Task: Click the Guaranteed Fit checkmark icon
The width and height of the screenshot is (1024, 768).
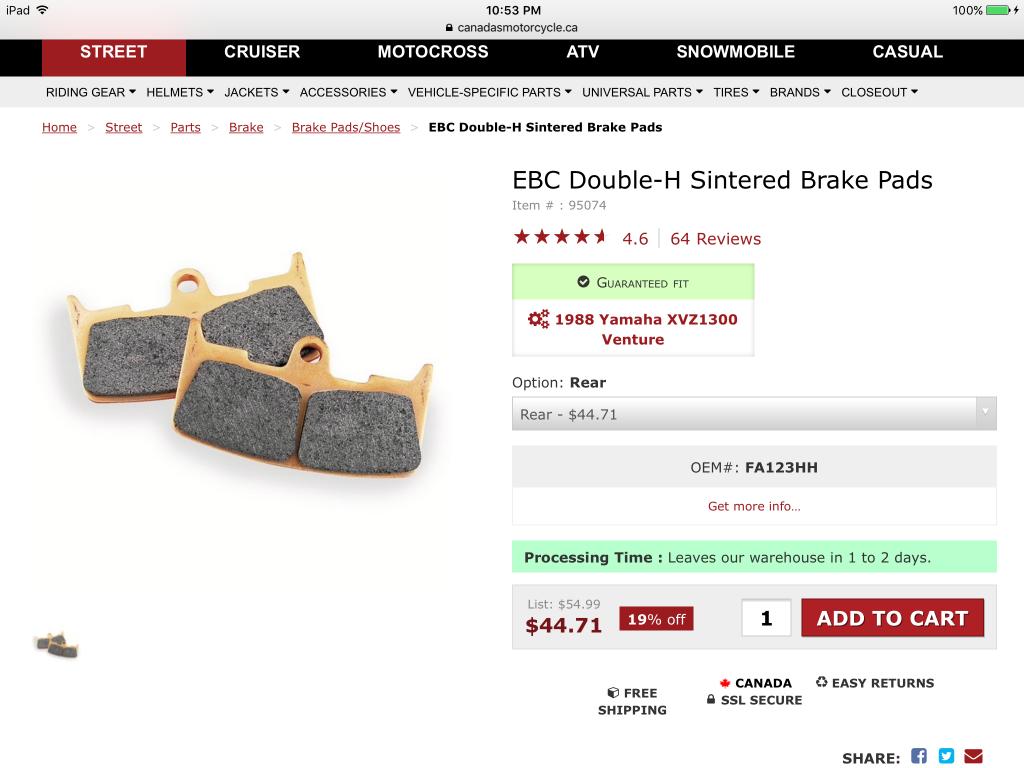Action: (583, 282)
